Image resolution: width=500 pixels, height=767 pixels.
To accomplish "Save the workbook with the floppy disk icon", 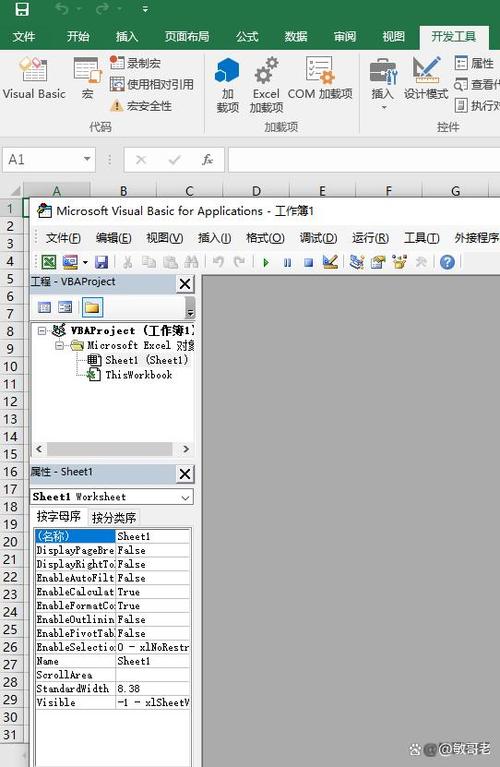I will [22, 9].
